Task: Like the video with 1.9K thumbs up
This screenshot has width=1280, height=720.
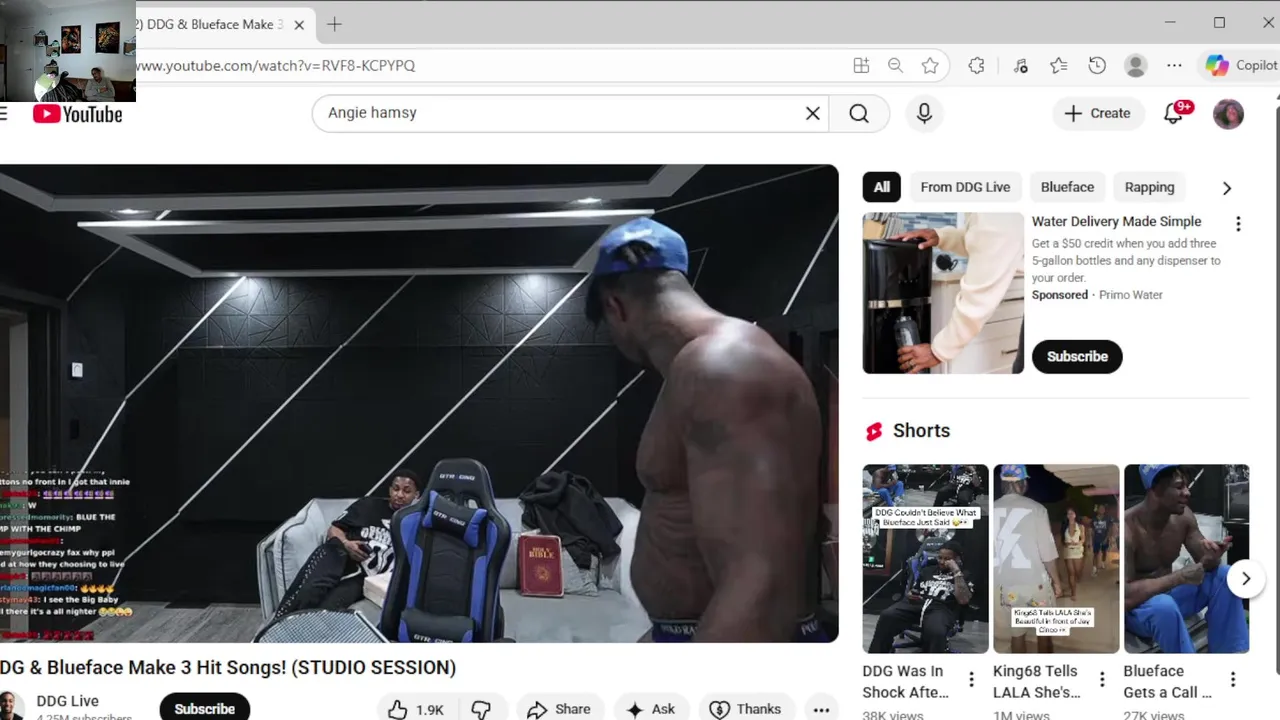Action: coord(416,709)
